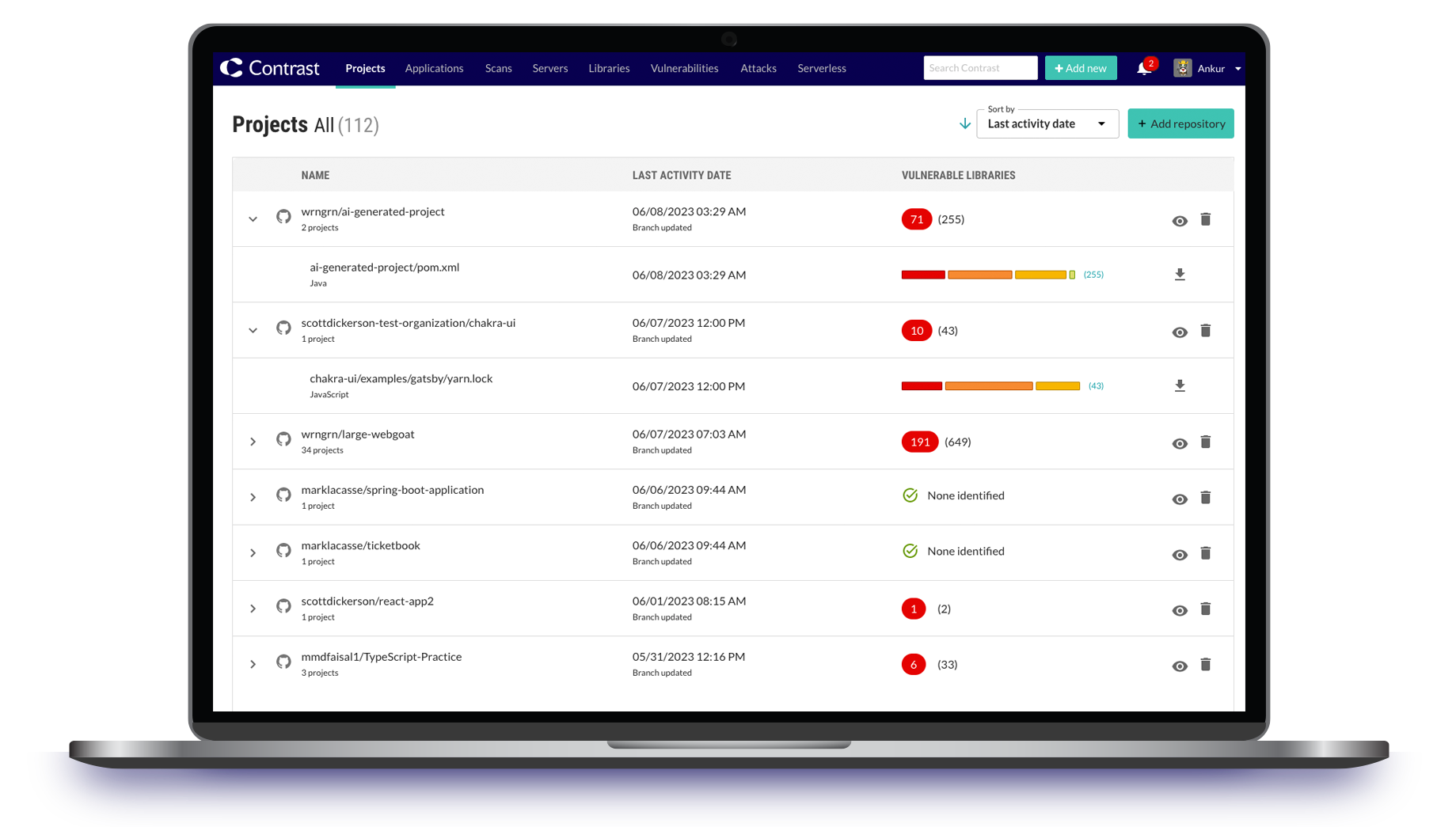
Task: Click inside the Search Contrast field
Action: click(x=979, y=68)
